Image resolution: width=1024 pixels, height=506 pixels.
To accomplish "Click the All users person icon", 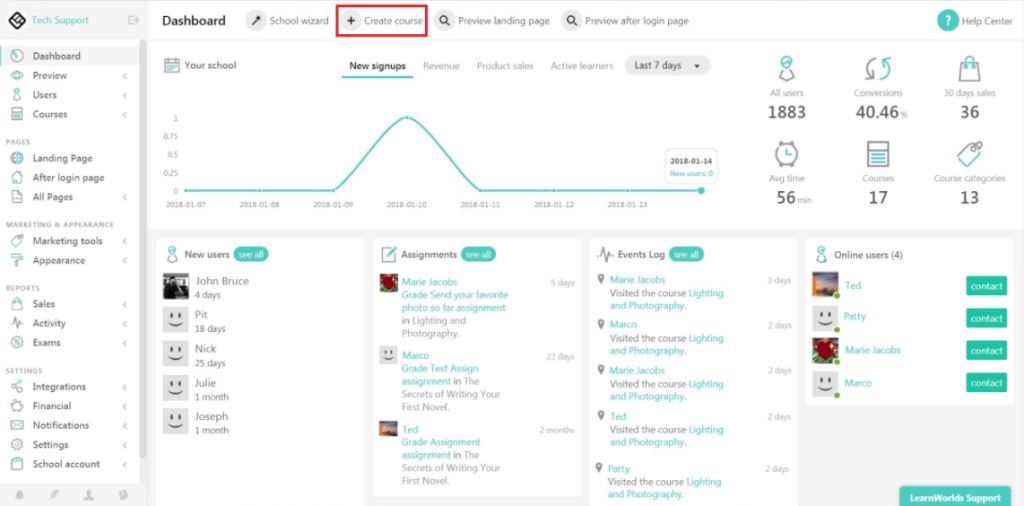I will pos(786,69).
